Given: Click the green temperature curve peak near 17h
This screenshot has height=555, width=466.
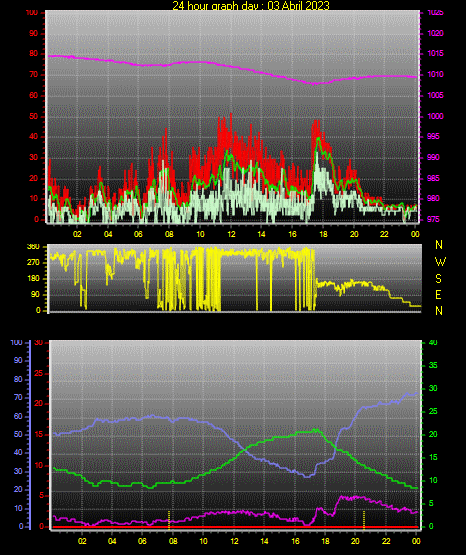Looking at the screenshot, I should [315, 430].
